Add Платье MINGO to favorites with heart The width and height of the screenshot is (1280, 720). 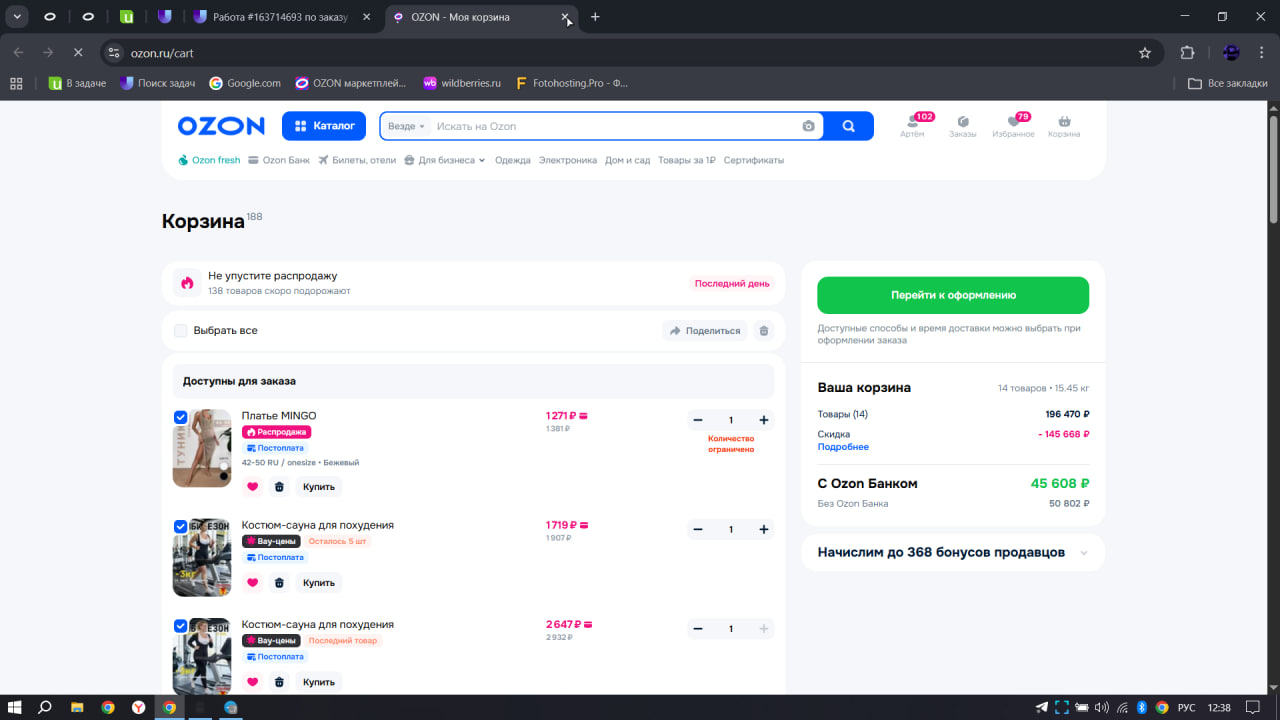[252, 487]
